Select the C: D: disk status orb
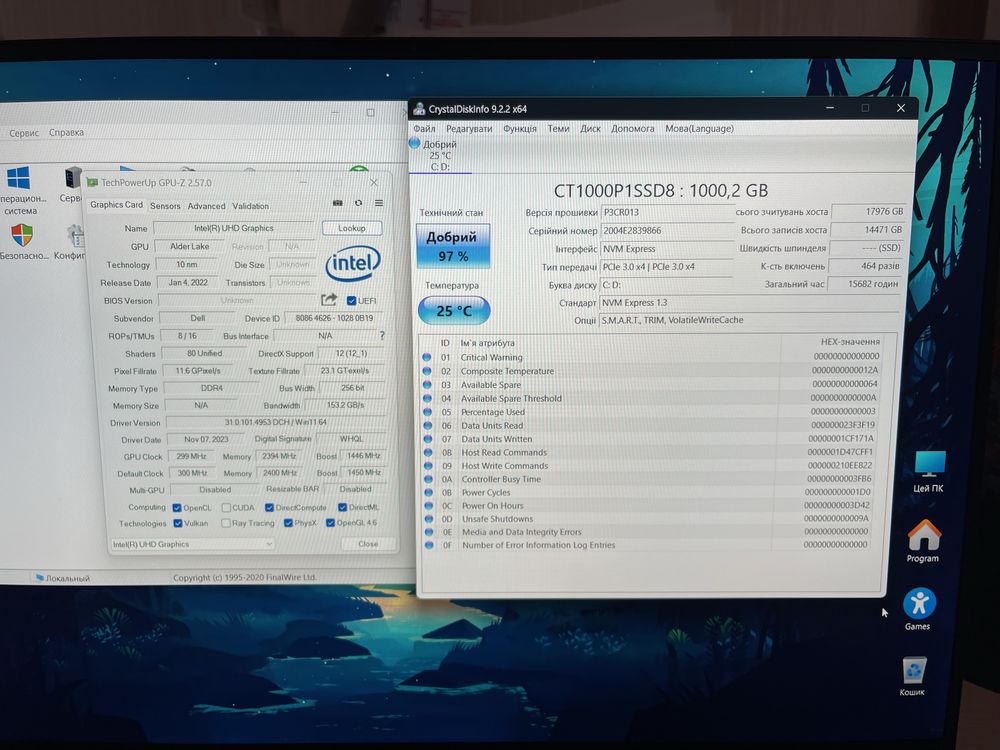The width and height of the screenshot is (1000, 750). point(415,144)
